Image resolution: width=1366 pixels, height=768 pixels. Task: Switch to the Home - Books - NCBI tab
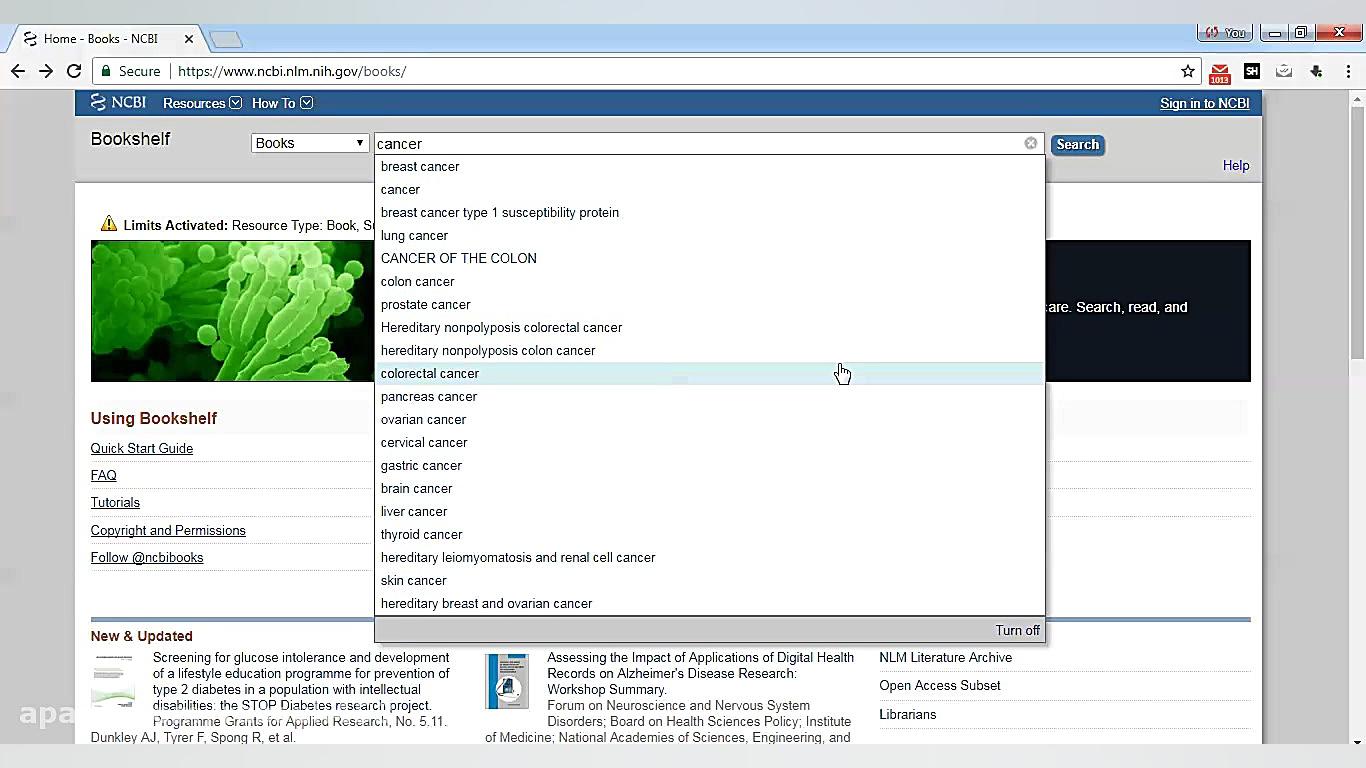click(100, 39)
